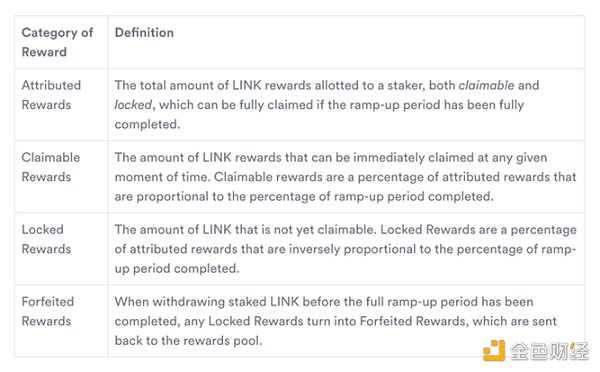Click the orange watermark logo icon
The image size is (600, 372).
click(494, 350)
